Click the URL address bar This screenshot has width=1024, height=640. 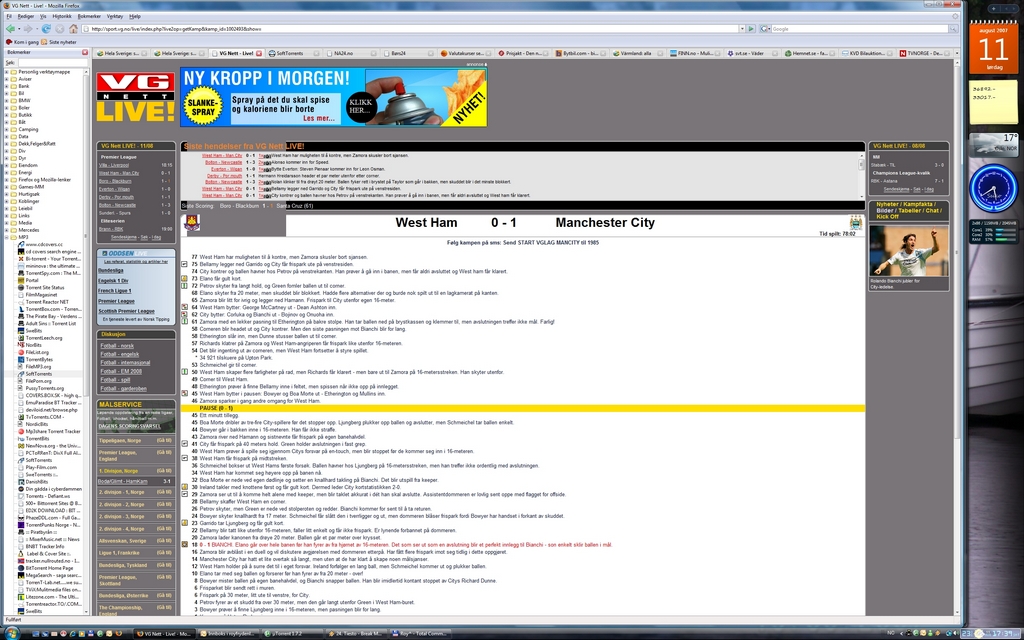coord(411,29)
